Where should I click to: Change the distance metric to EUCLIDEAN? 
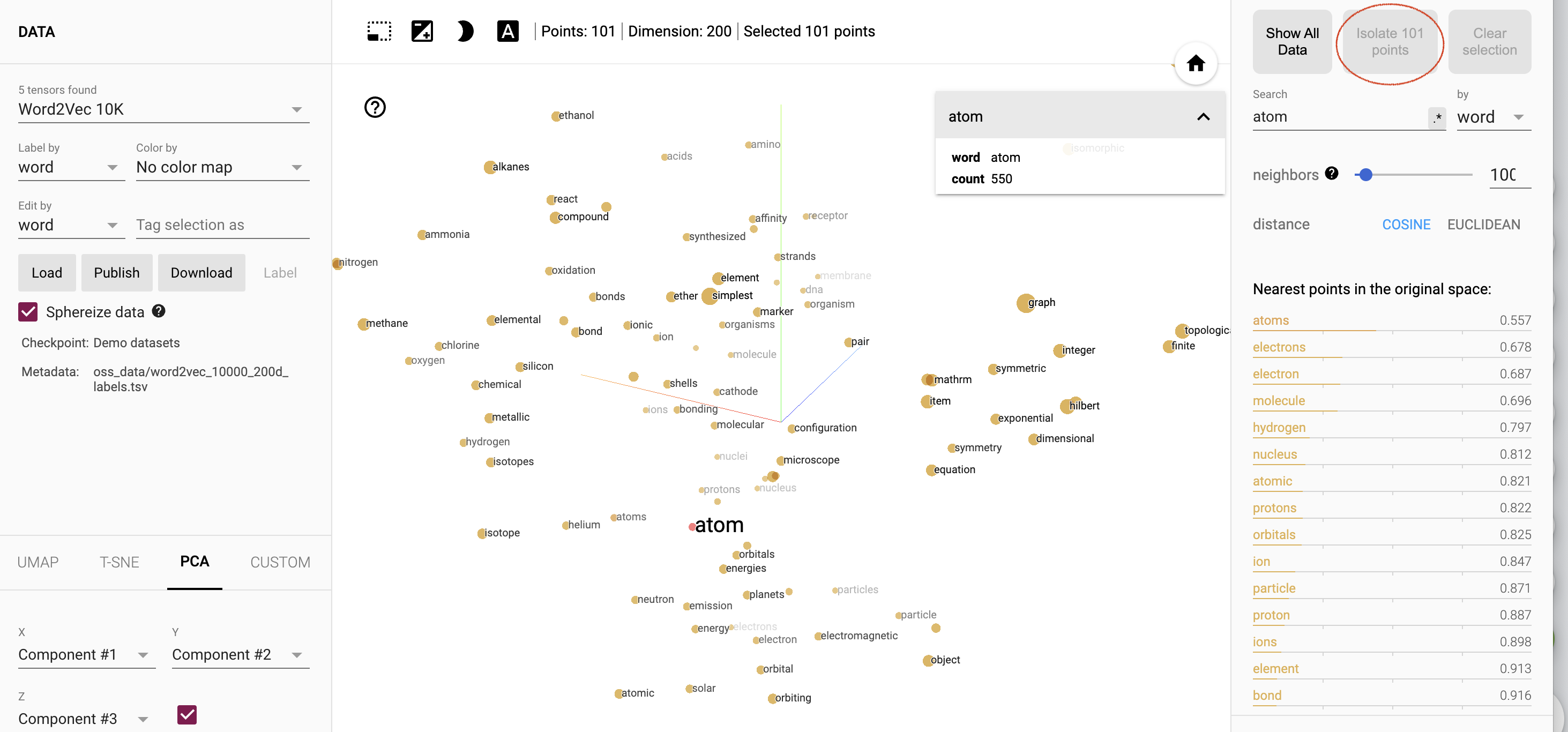point(1485,224)
